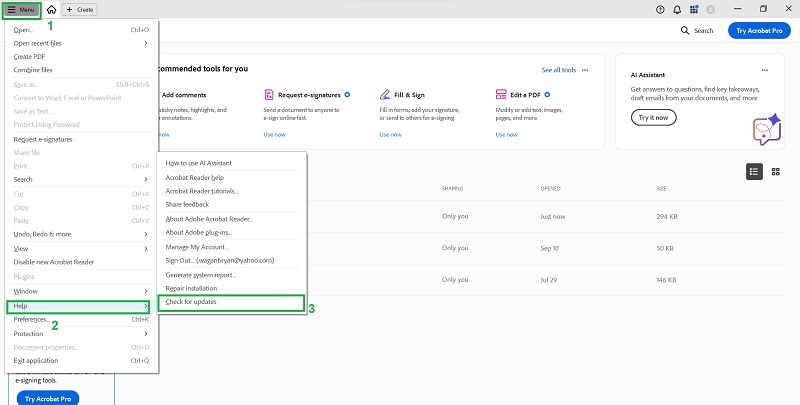Click the Search magnifier icon
Image resolution: width=800 pixels, height=405 pixels.
[x=685, y=31]
